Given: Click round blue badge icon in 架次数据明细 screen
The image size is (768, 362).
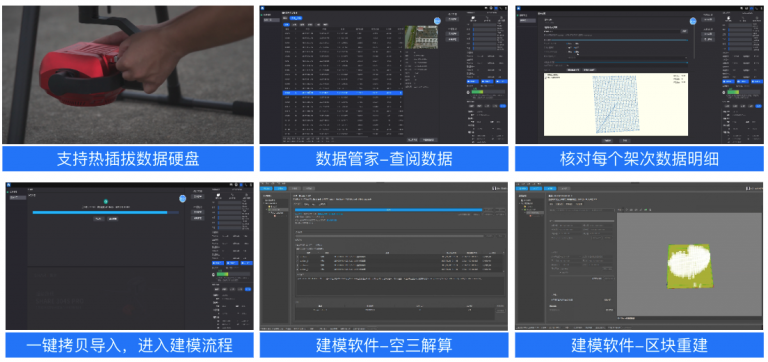Looking at the screenshot, I should click(x=693, y=21).
